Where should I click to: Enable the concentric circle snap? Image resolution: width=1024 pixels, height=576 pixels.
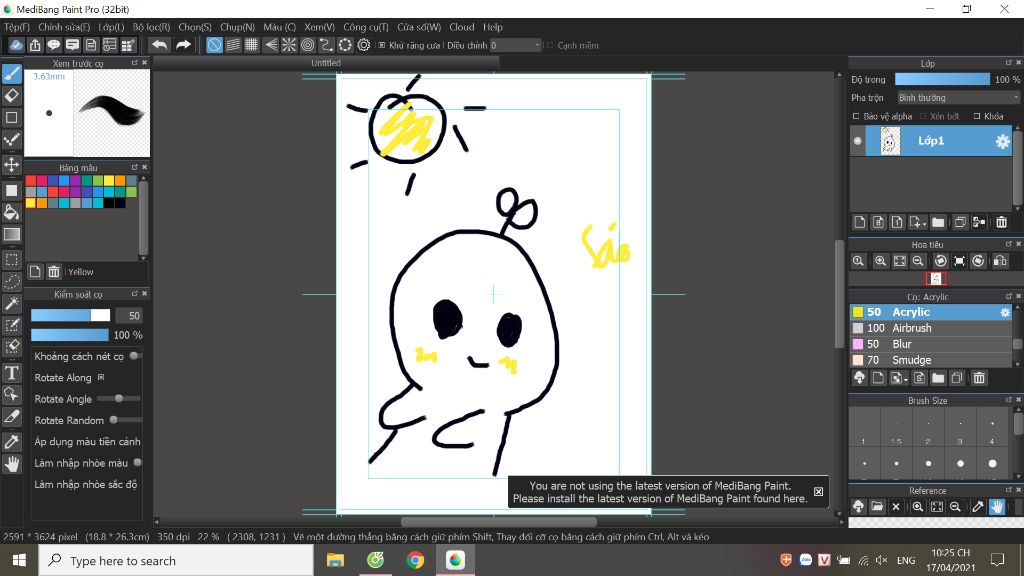pyautogui.click(x=308, y=45)
